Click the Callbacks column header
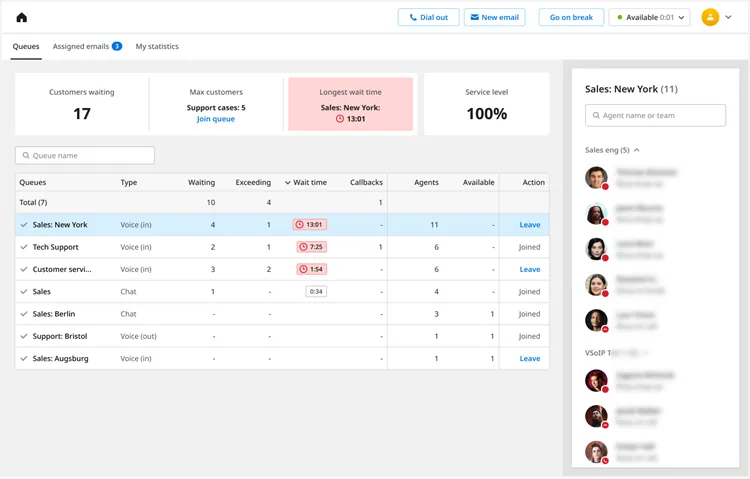Viewport: 750px width, 479px height. click(366, 182)
